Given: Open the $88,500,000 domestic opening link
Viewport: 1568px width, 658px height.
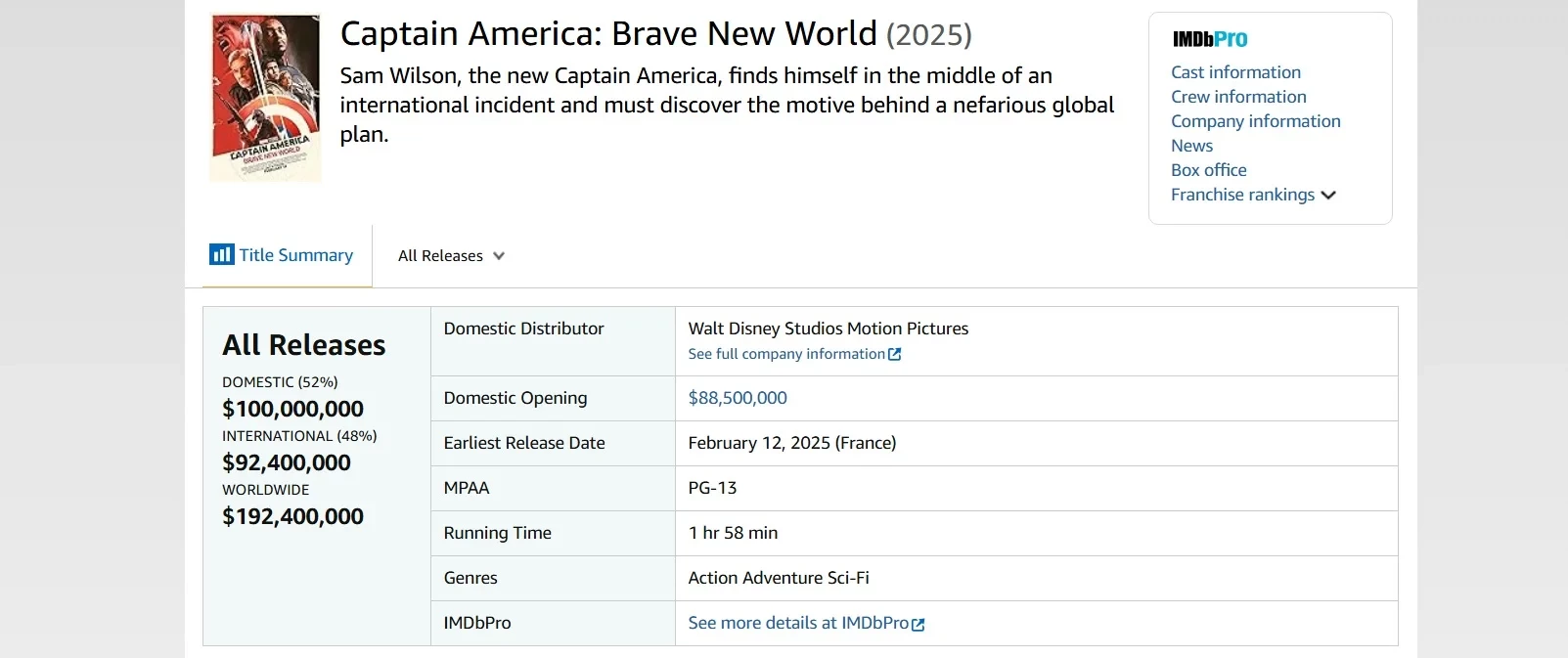Looking at the screenshot, I should point(738,398).
